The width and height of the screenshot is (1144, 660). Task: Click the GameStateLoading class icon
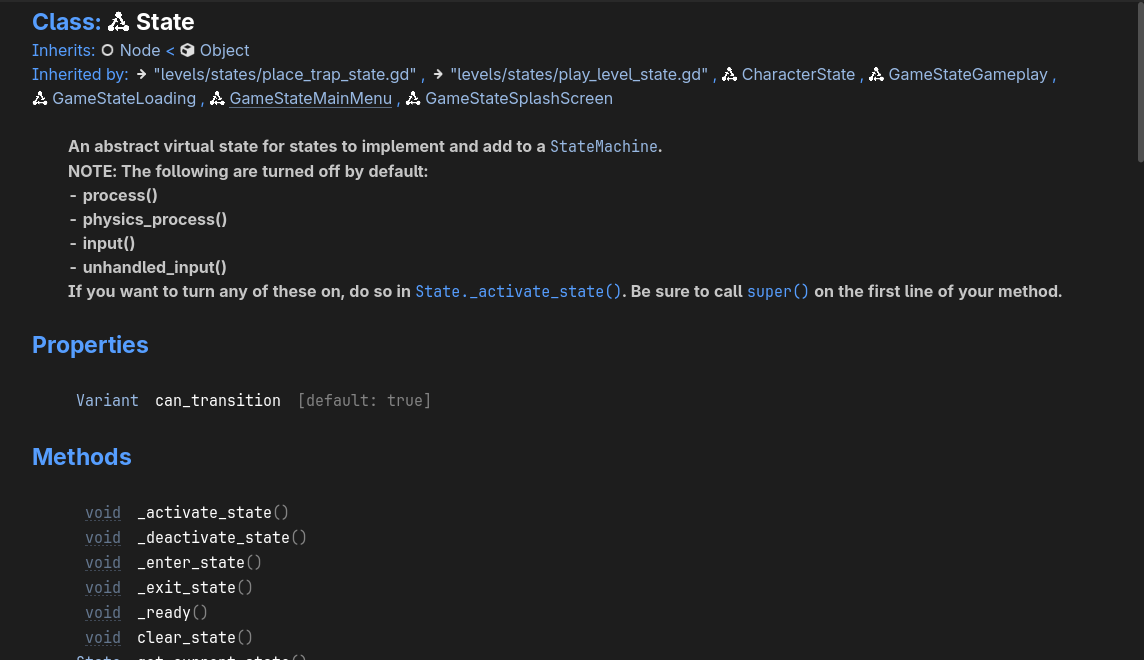pos(40,98)
